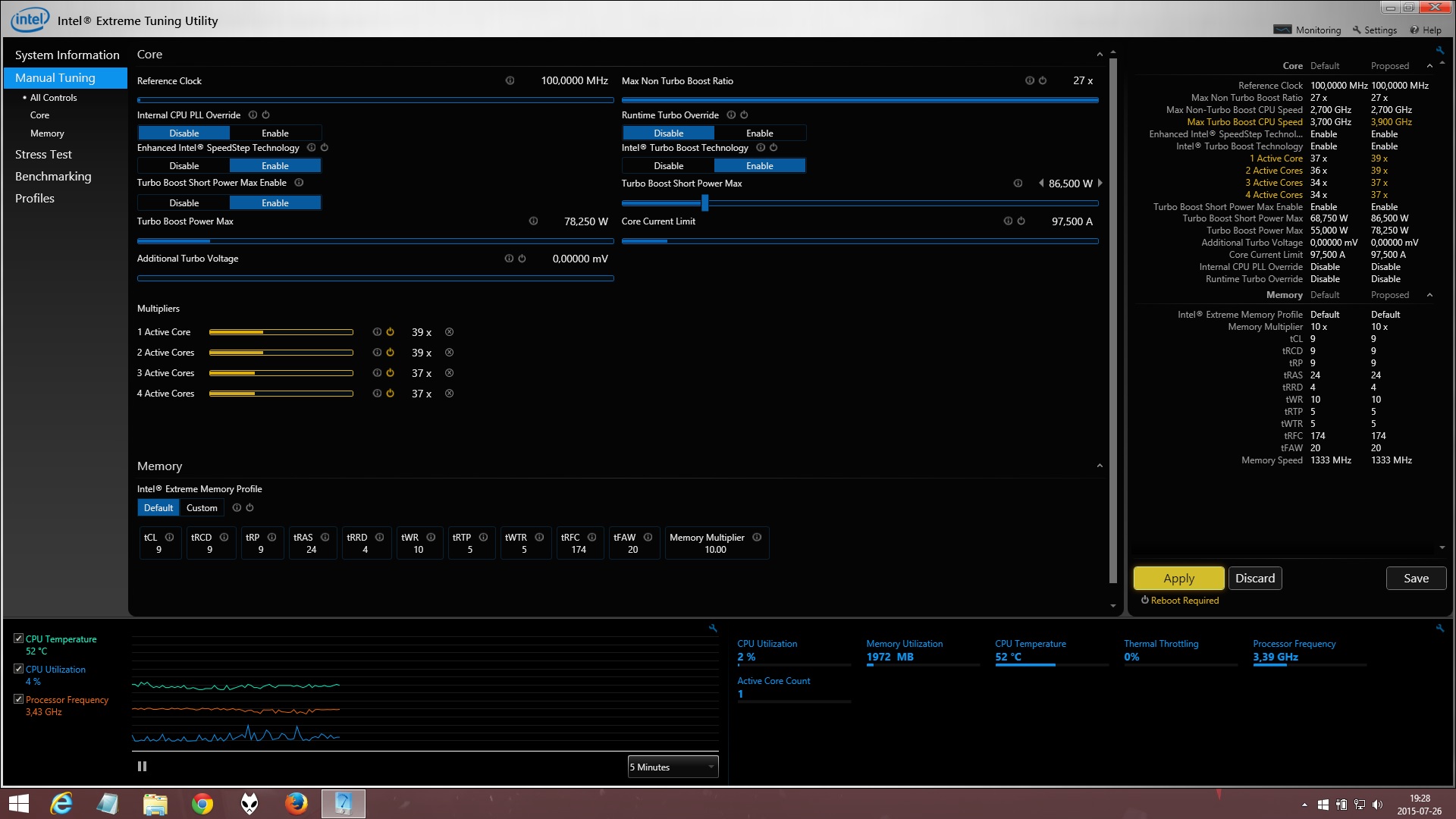This screenshot has width=1456, height=819.
Task: Decrease Turbo Boost Short Power Max with left arrow
Action: (1041, 184)
